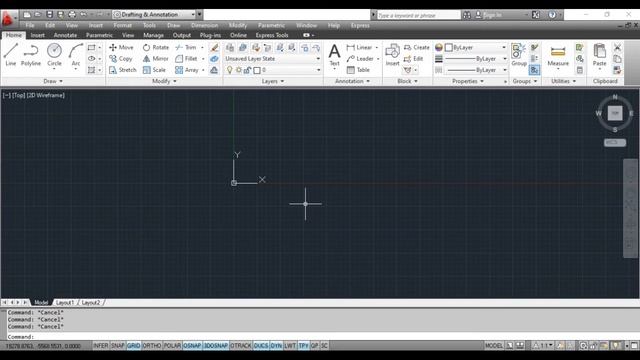Click the Command line input

(x=322, y=337)
